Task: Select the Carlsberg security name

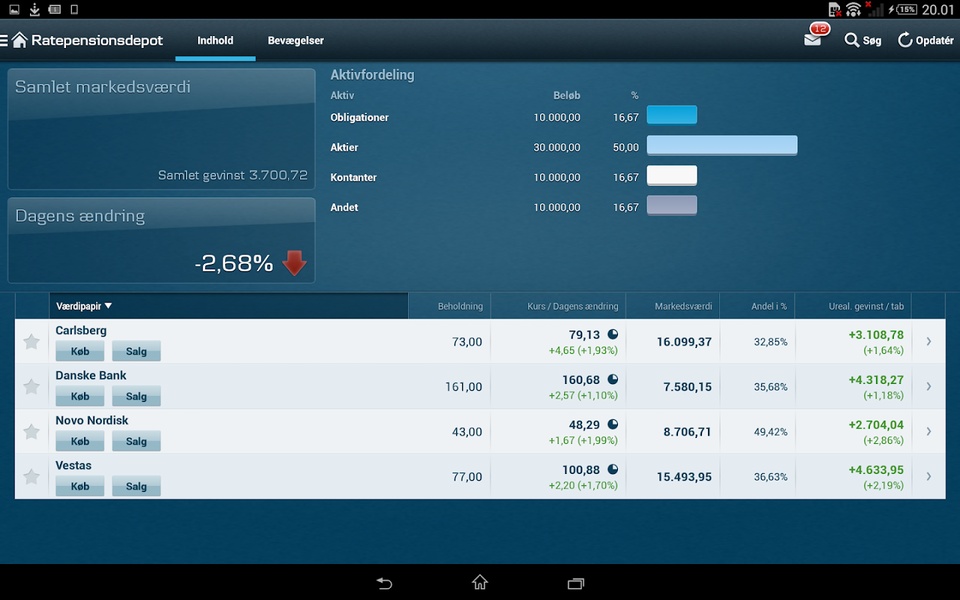Action: [x=81, y=331]
